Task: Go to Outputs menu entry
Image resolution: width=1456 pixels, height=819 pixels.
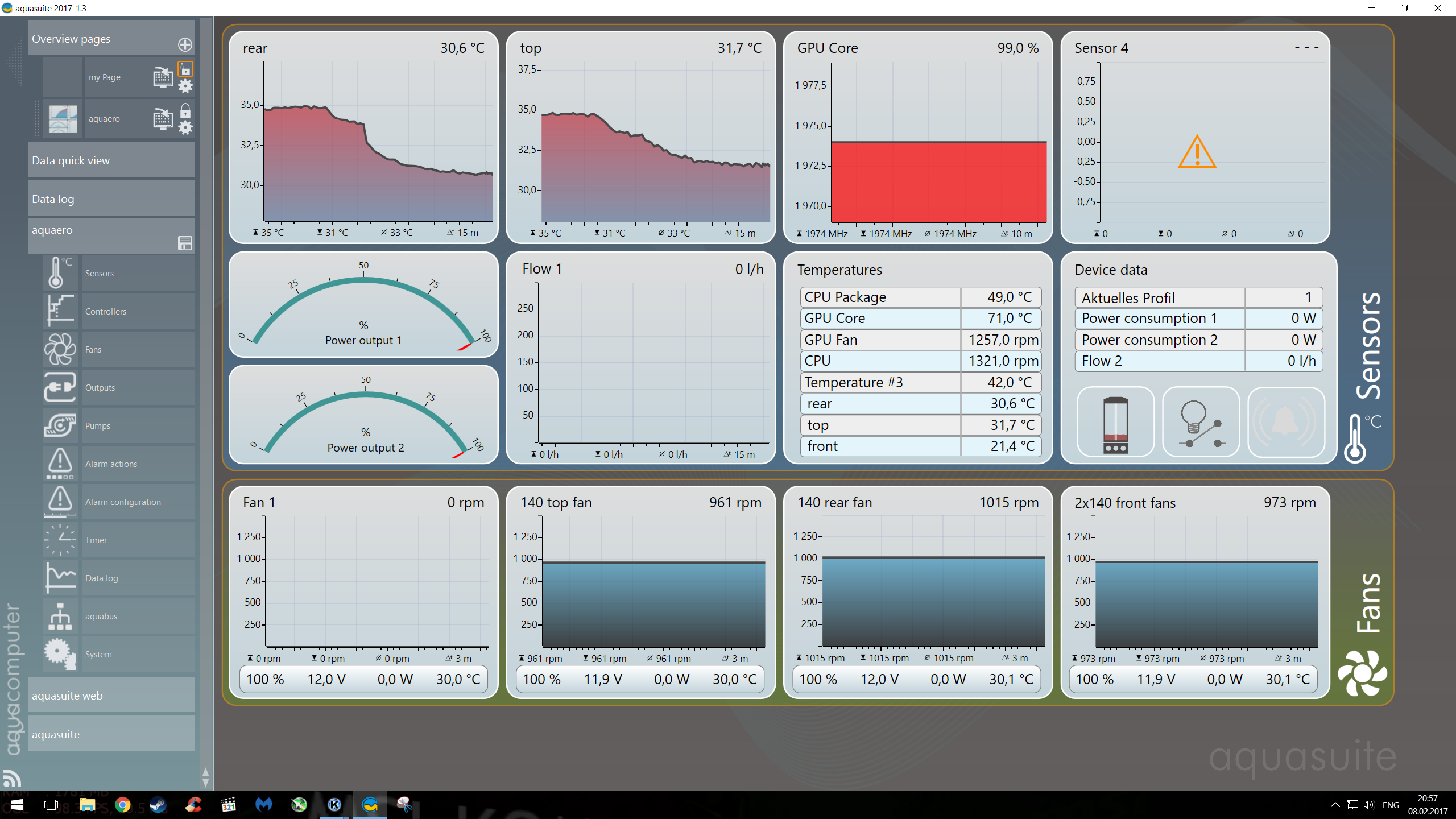Action: click(x=138, y=388)
